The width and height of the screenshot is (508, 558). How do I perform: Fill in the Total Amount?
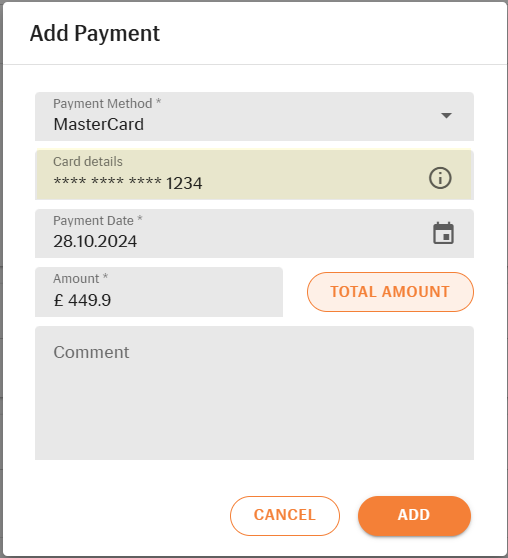point(390,292)
